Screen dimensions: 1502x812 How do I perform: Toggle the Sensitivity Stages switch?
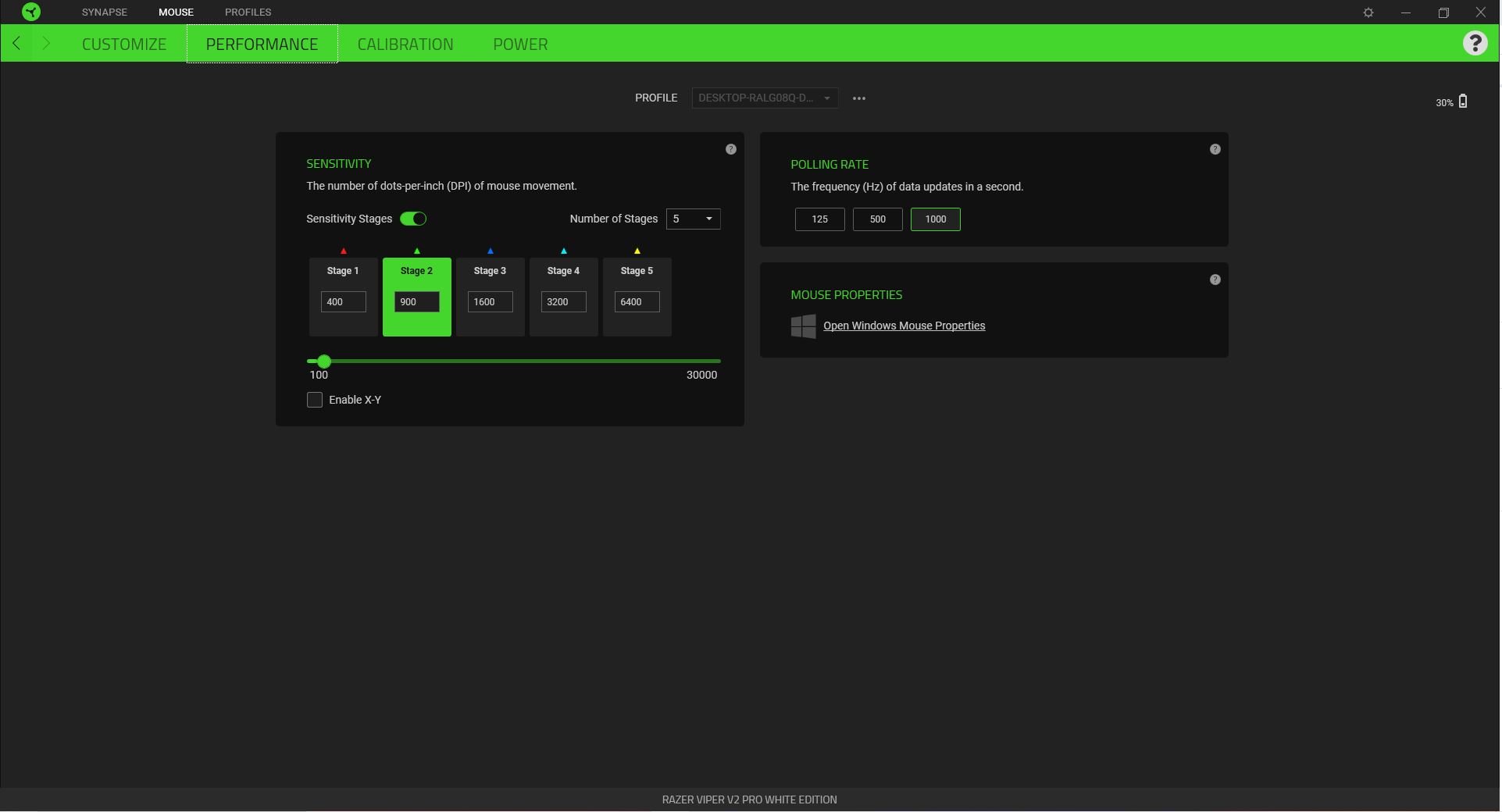[413, 219]
